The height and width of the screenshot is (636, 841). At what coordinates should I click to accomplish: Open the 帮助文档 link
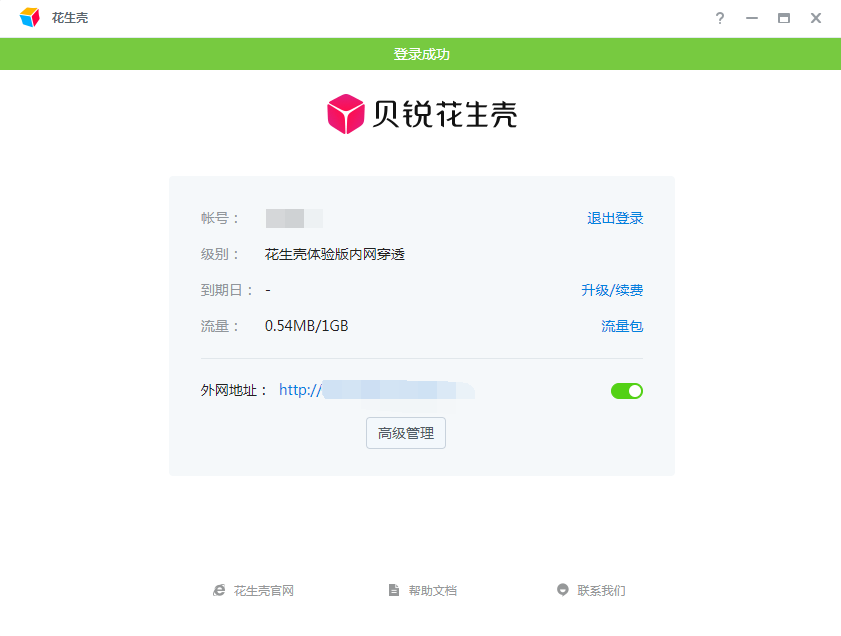(x=432, y=590)
